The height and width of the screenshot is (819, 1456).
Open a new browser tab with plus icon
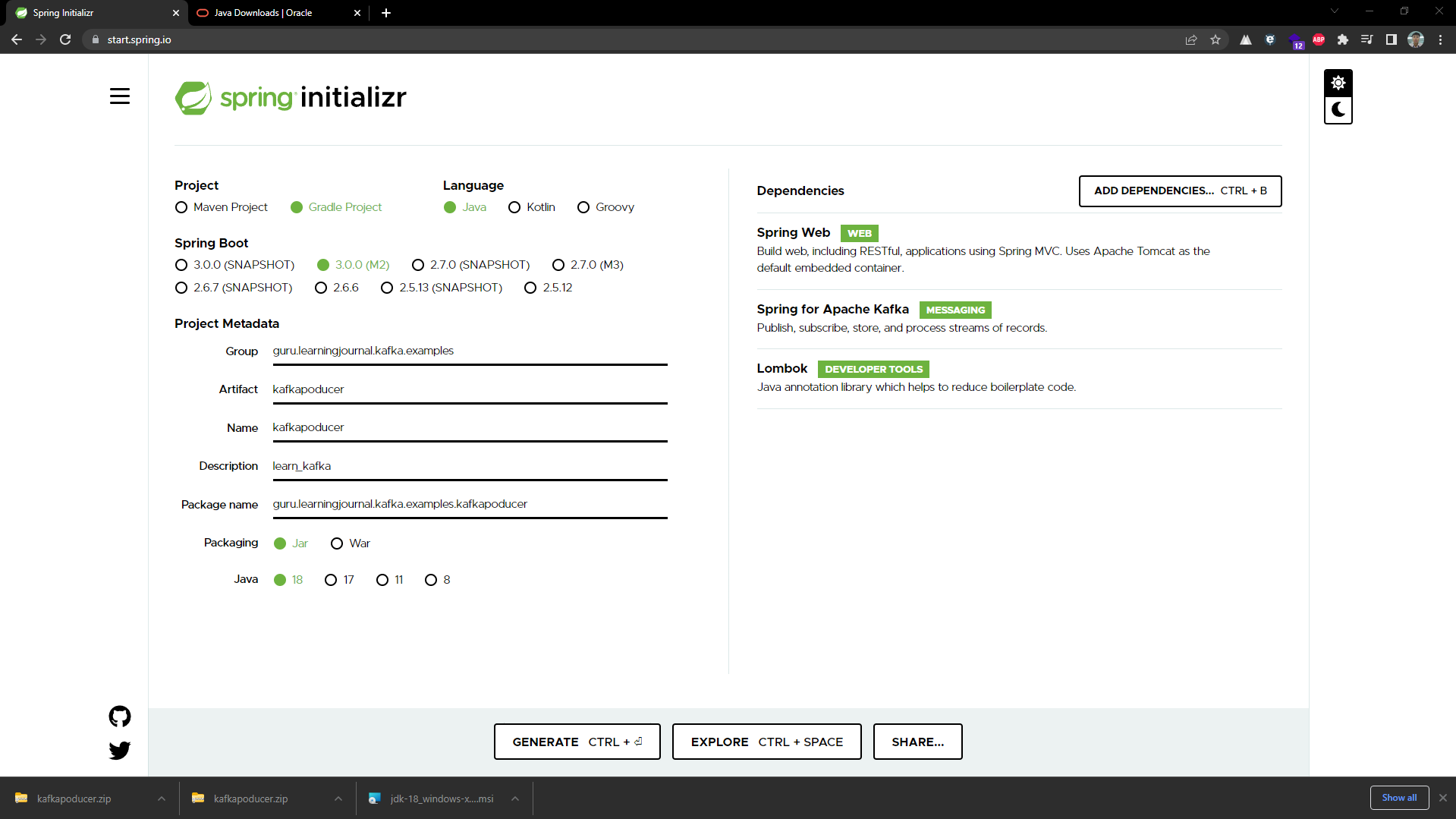point(386,13)
